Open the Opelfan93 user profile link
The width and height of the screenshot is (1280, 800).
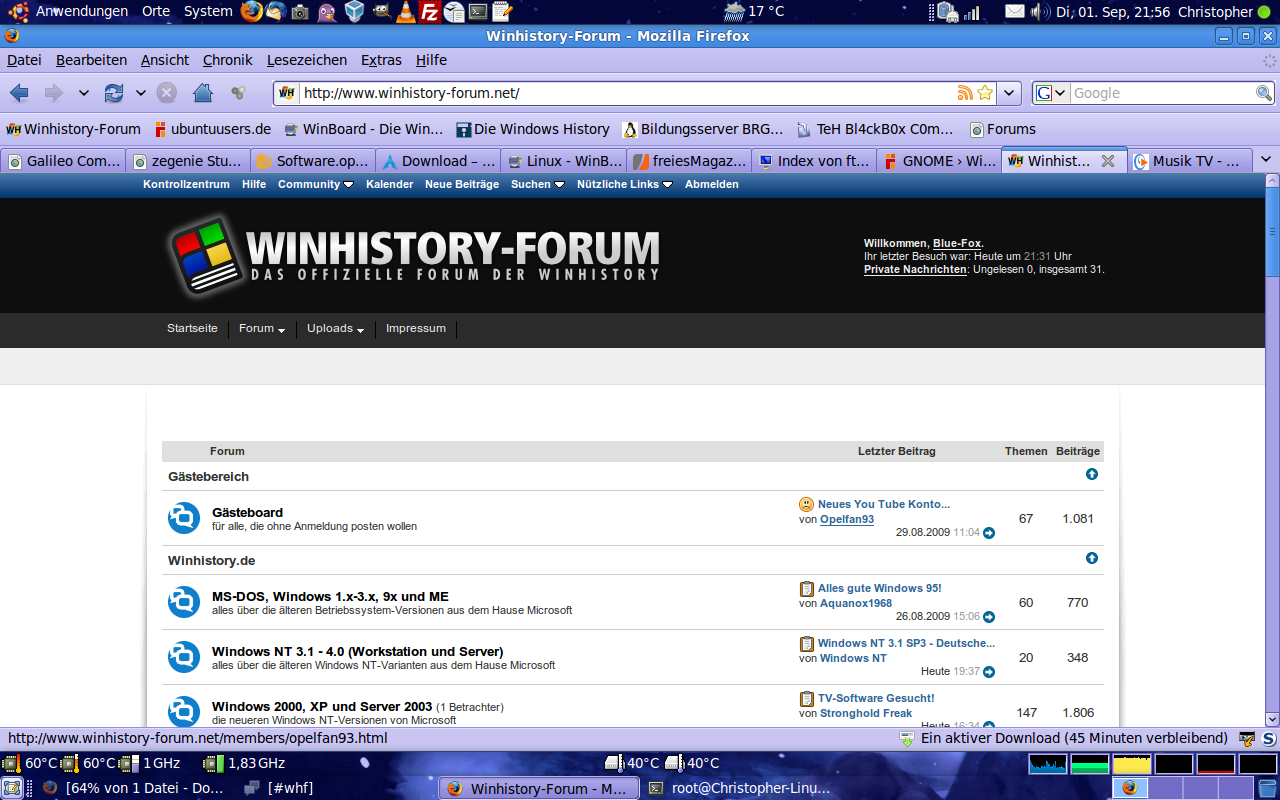click(846, 519)
